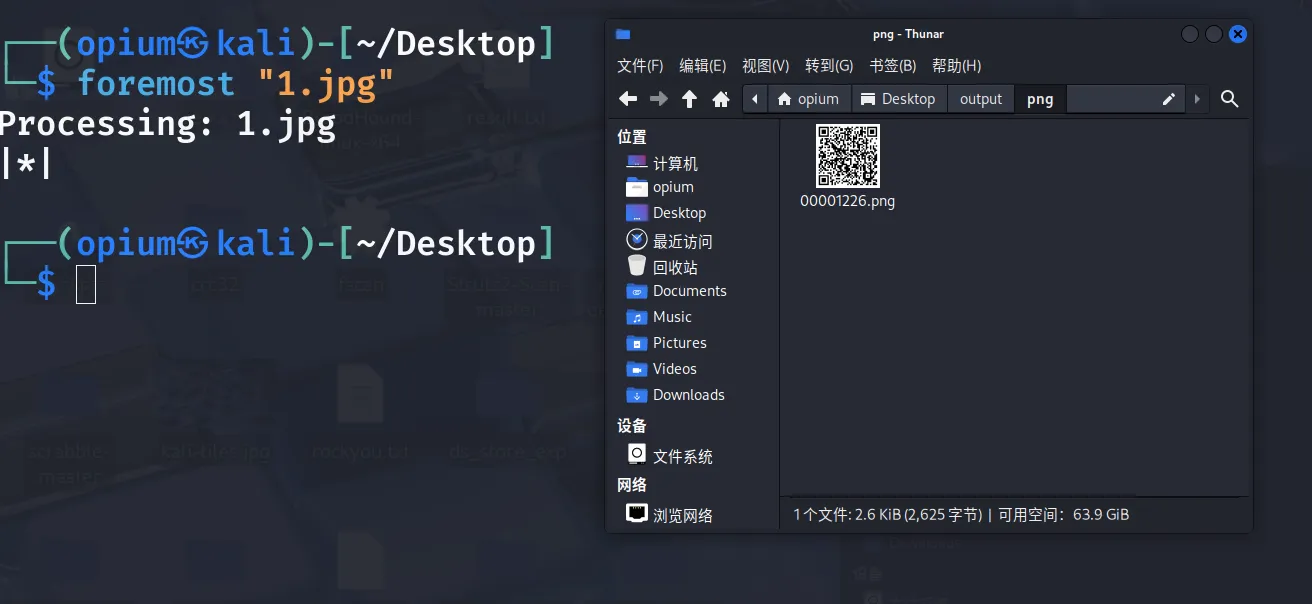Image resolution: width=1312 pixels, height=604 pixels.
Task: Open the 视图(V) menu
Action: tap(765, 66)
